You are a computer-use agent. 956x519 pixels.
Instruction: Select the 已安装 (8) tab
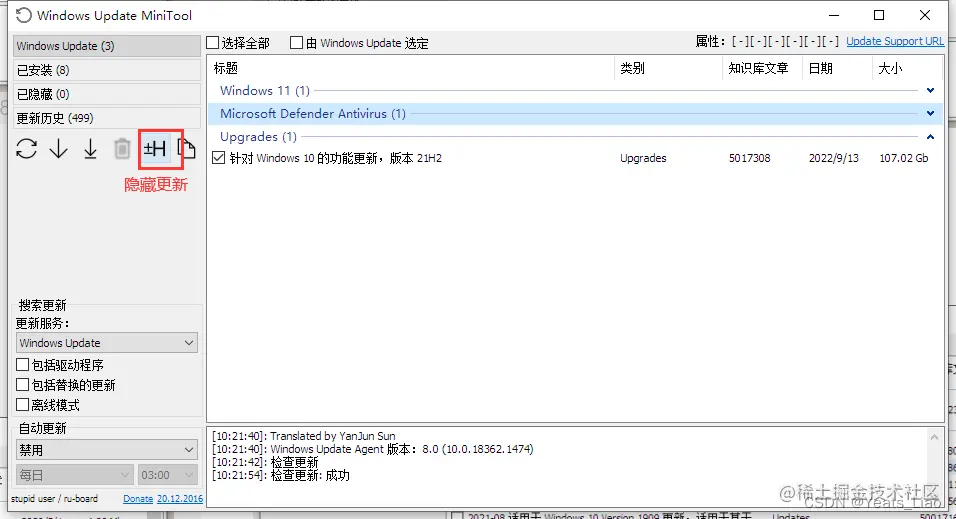tap(107, 70)
